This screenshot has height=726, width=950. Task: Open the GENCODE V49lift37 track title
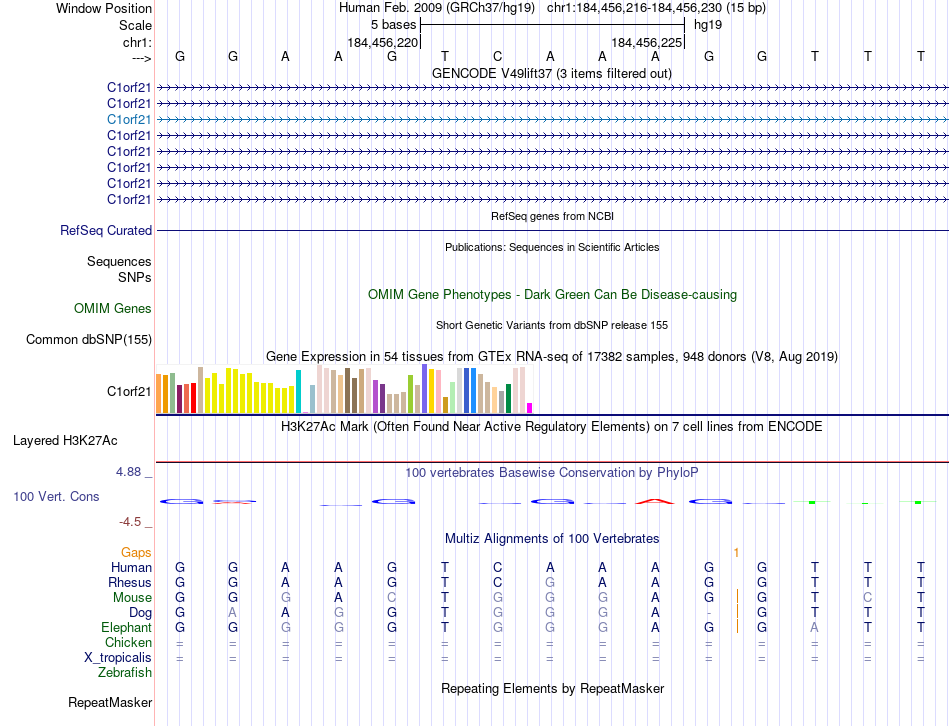coord(551,73)
